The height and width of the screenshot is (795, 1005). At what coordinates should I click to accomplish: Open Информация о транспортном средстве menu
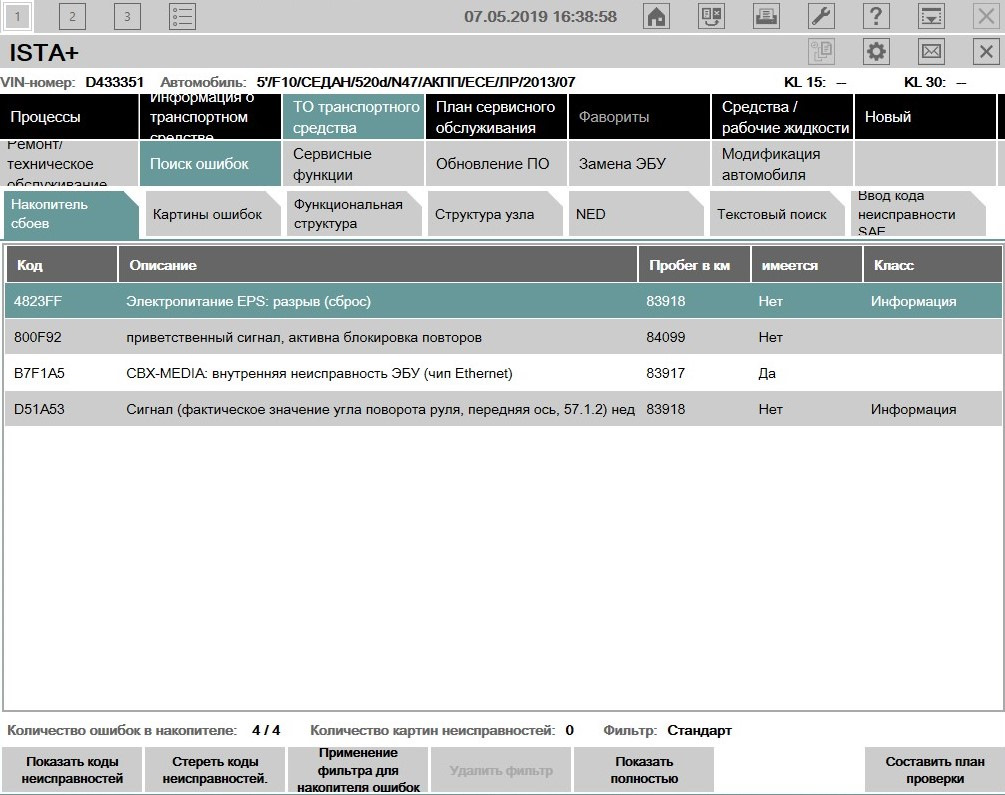[210, 117]
